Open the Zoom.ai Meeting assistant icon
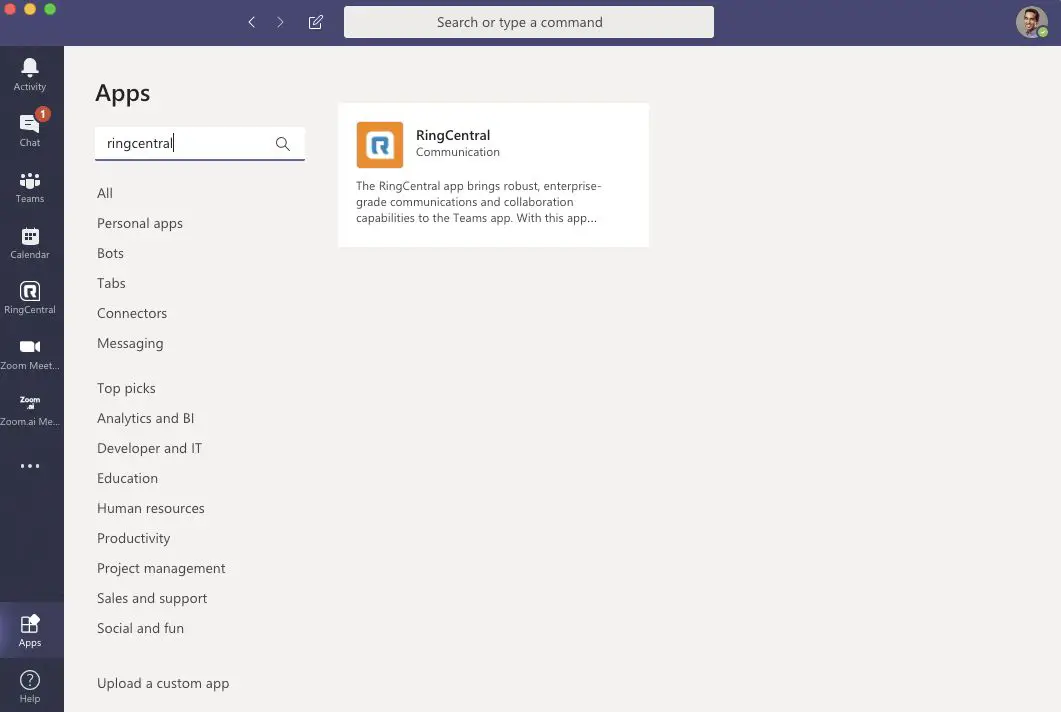Screen dimensions: 1061x712 [30, 406]
